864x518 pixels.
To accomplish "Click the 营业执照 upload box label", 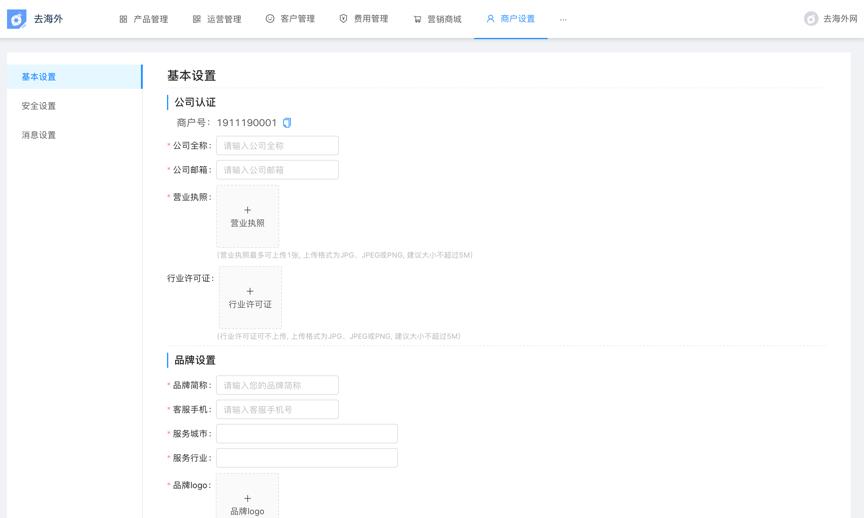I will (247, 223).
